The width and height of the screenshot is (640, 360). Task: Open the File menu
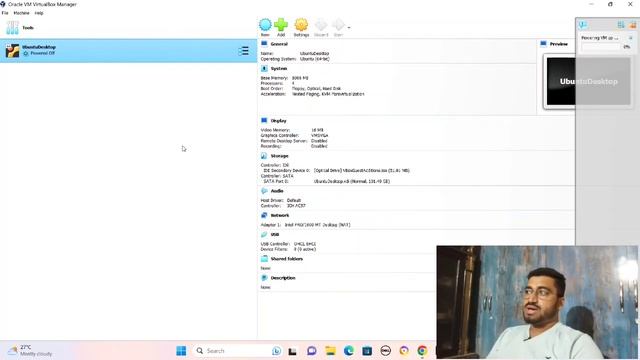pos(5,13)
